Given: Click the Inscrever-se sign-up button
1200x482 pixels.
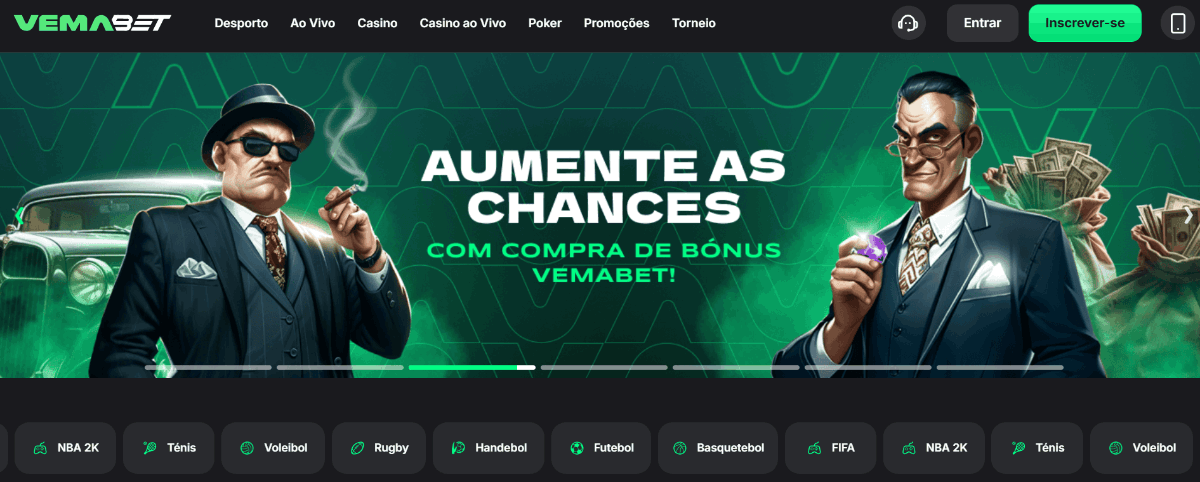Looking at the screenshot, I should (x=1085, y=23).
